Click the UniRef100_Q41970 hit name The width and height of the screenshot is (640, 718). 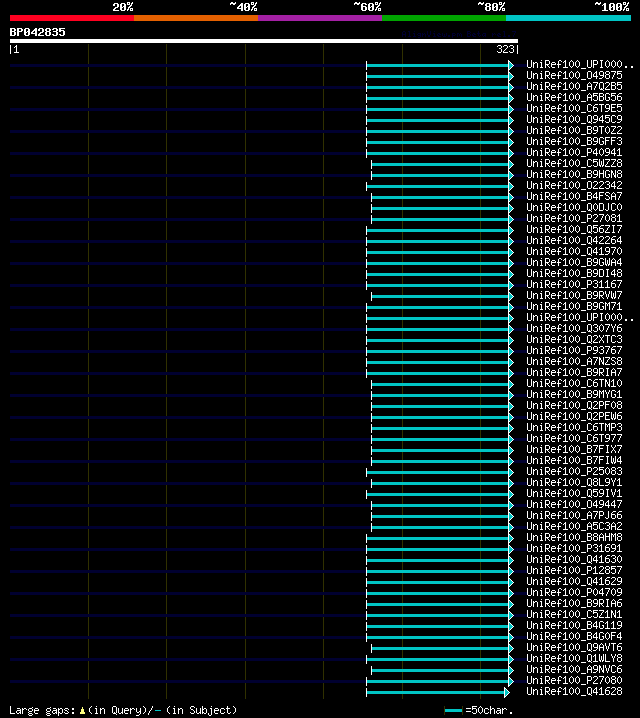tap(574, 251)
